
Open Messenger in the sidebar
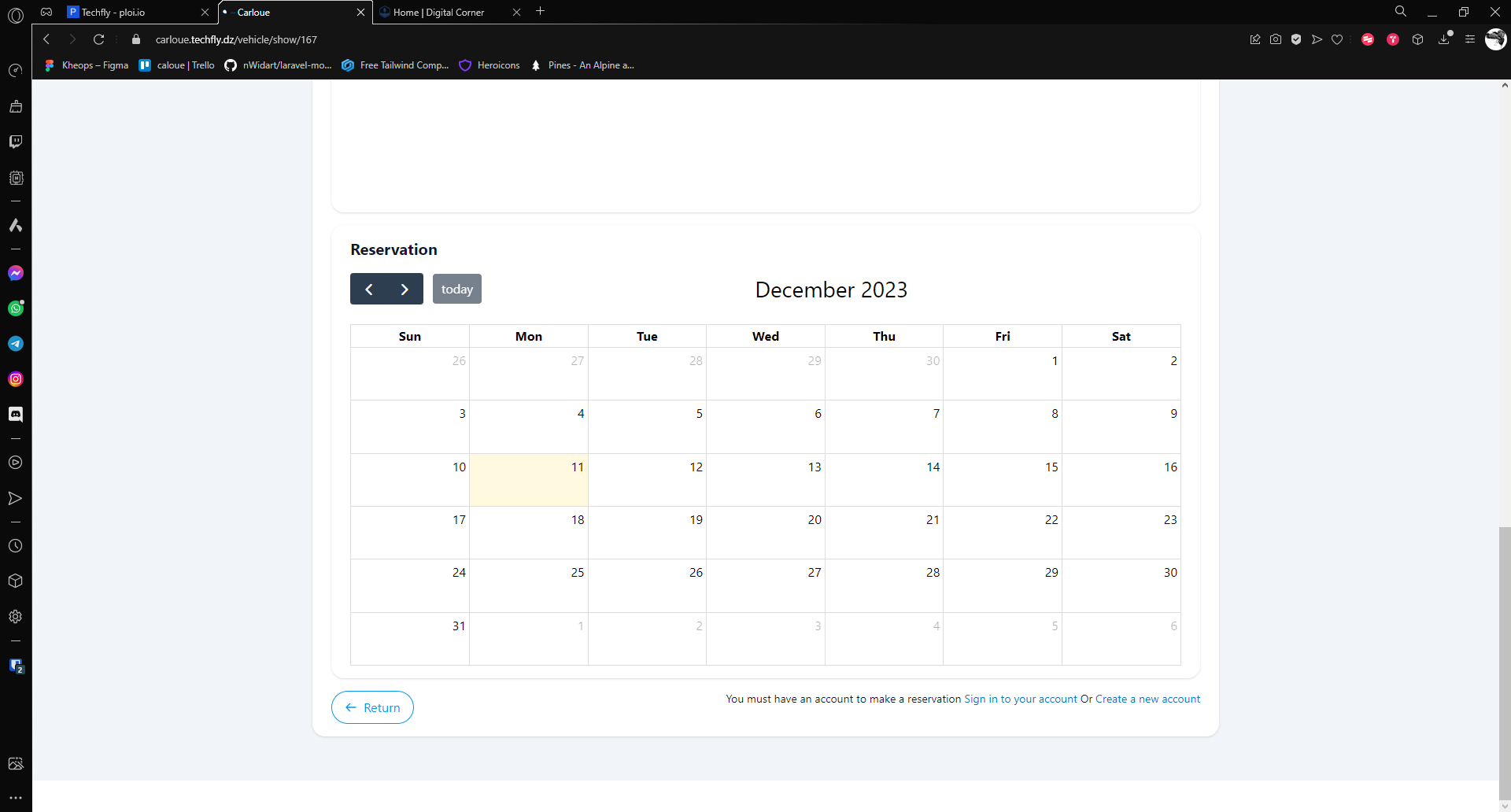coord(16,273)
